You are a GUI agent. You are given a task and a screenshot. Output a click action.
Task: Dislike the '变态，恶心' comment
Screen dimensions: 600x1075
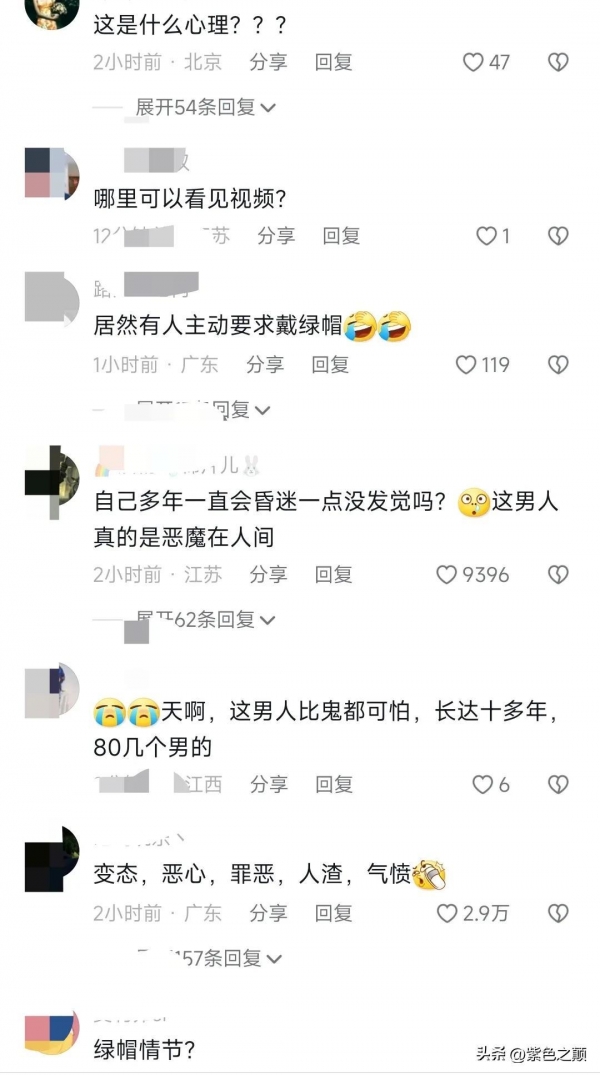[x=558, y=913]
